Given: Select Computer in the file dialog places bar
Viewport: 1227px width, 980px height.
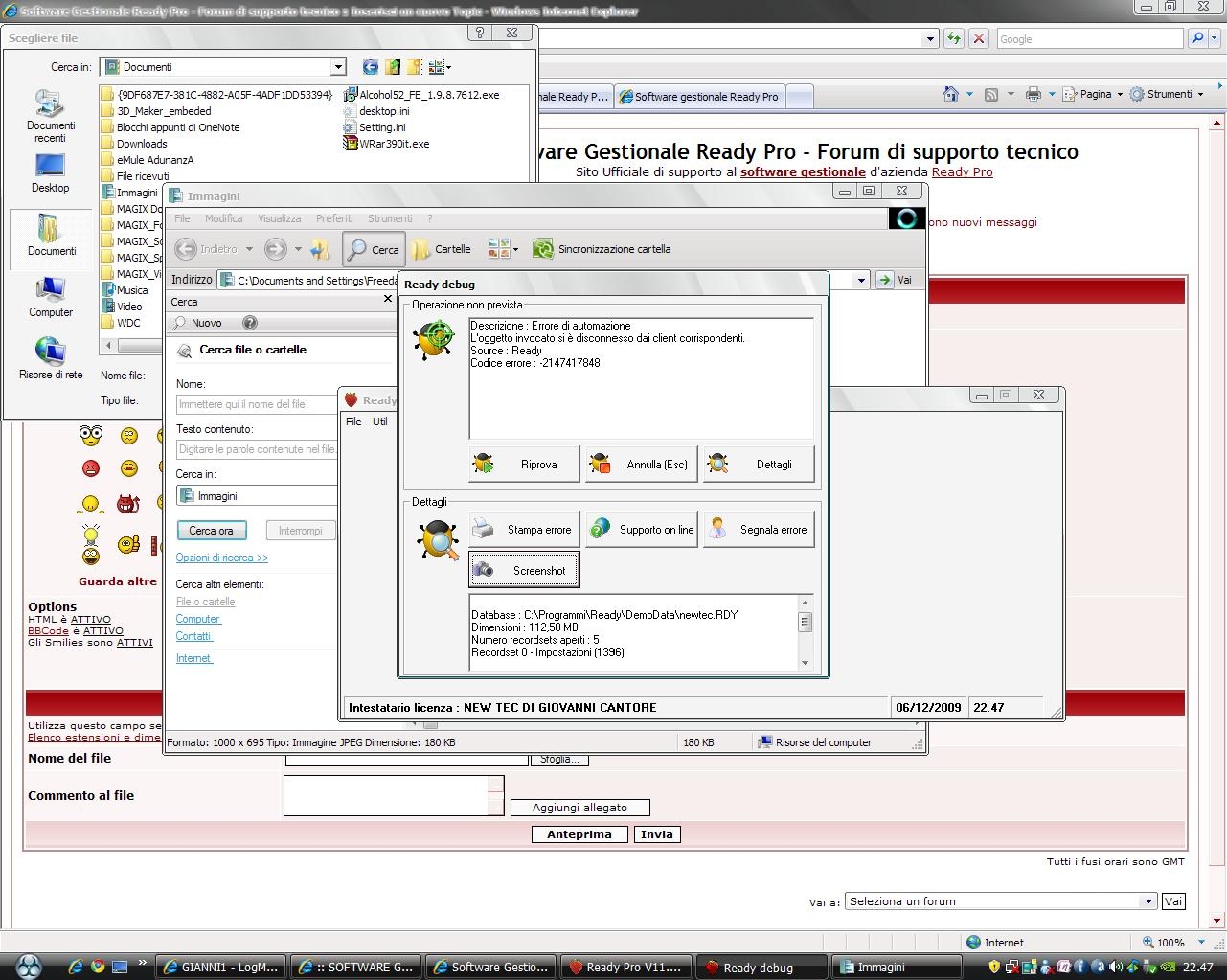Looking at the screenshot, I should (51, 297).
